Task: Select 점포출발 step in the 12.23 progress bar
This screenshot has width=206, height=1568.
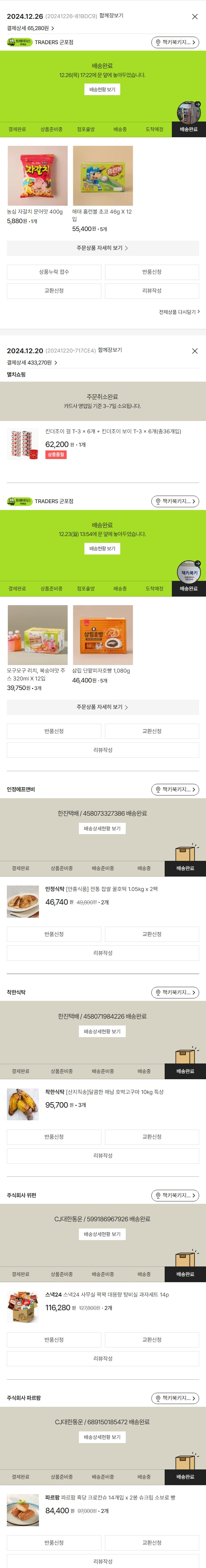Action: 86,589
